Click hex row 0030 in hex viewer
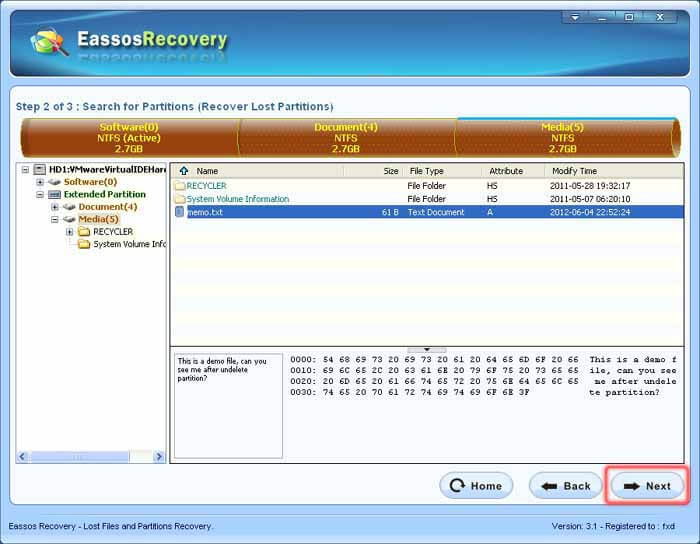 475,393
